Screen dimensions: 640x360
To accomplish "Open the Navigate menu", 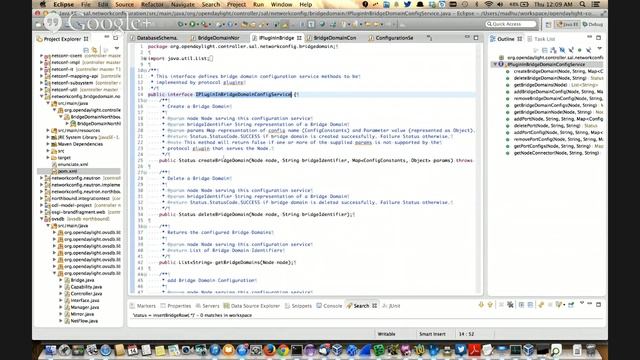I will tap(182, 4).
